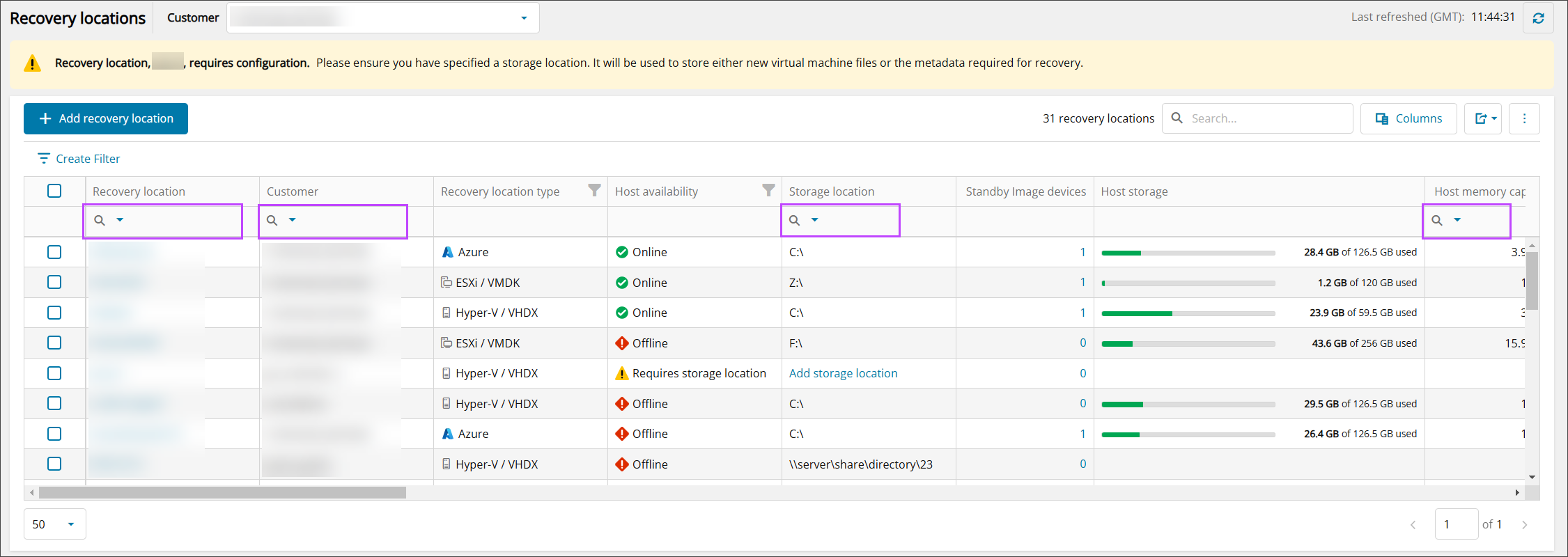This screenshot has height=557, width=1568.
Task: Click the Add storage location link
Action: pyautogui.click(x=843, y=373)
